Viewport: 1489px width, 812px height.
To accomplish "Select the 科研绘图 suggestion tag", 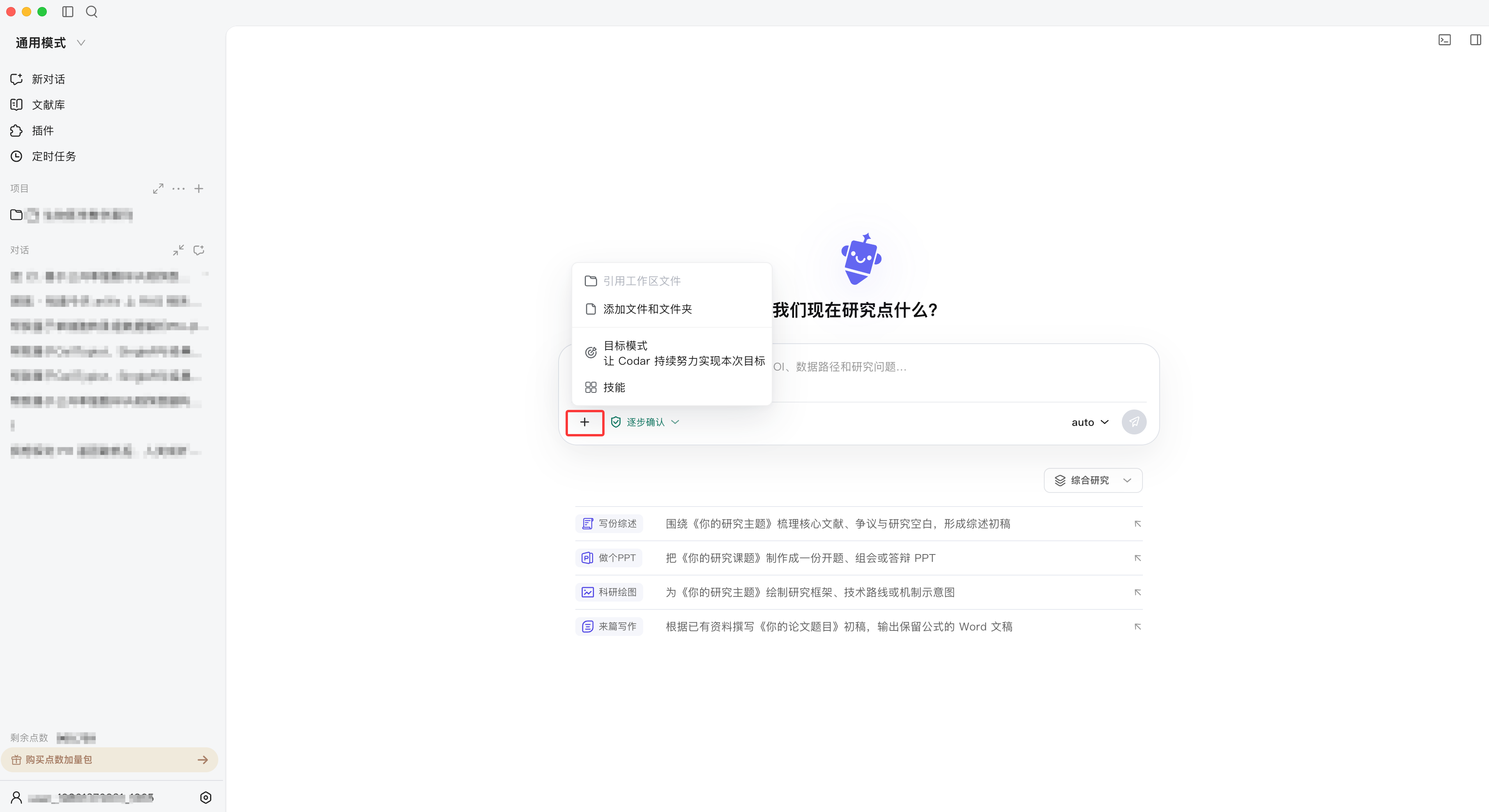I will coord(609,592).
